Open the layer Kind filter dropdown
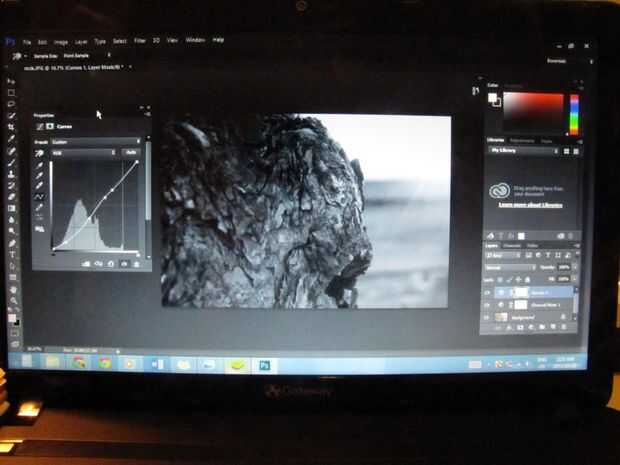 [x=503, y=255]
